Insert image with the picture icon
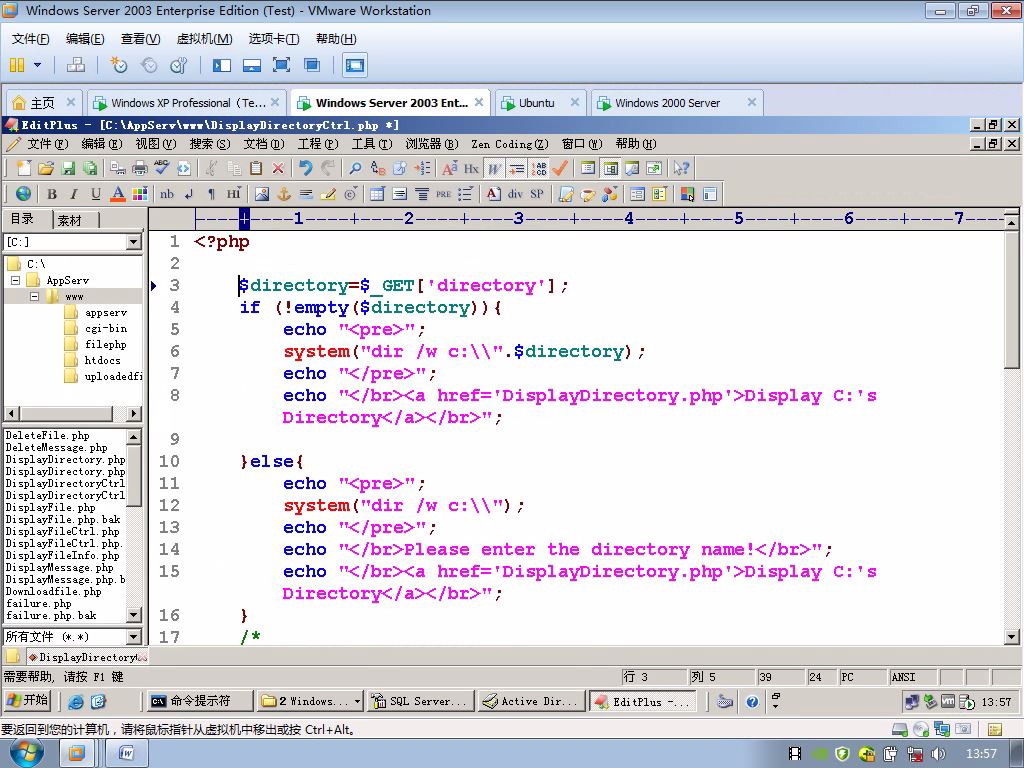 point(262,194)
